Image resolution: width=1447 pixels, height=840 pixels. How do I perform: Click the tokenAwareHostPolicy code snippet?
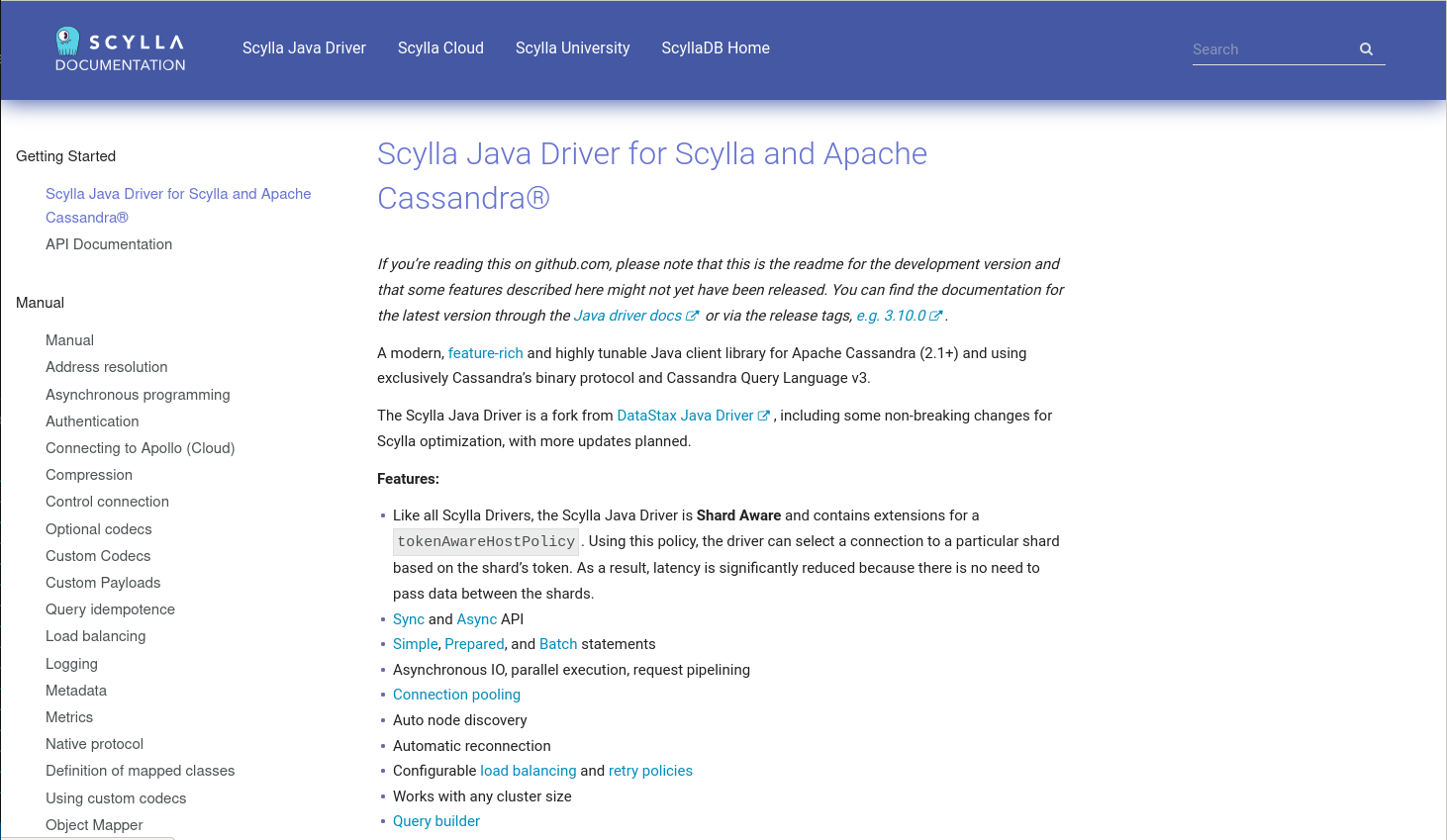(x=486, y=541)
